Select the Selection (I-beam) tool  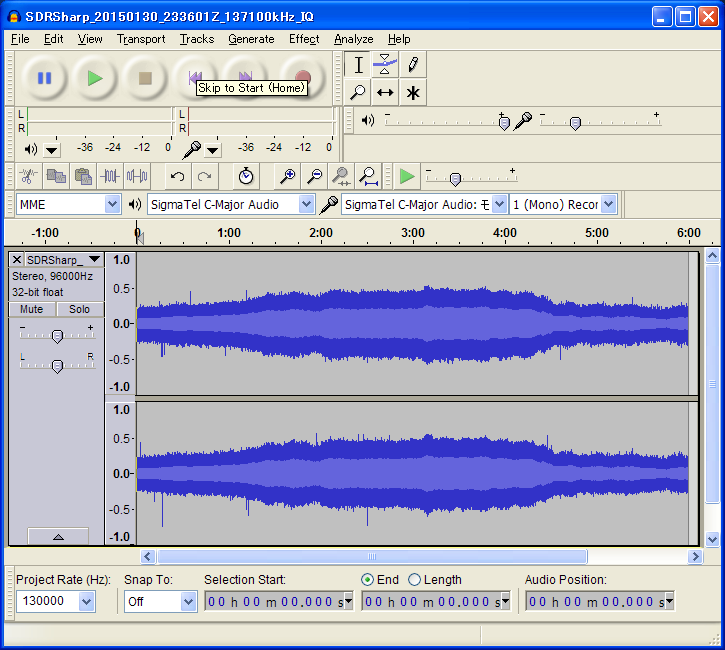pyautogui.click(x=358, y=64)
